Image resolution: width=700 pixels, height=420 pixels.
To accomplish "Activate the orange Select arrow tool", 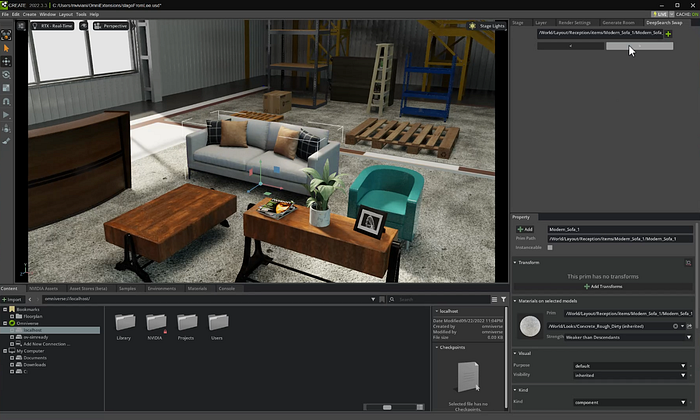I will pos(6,48).
